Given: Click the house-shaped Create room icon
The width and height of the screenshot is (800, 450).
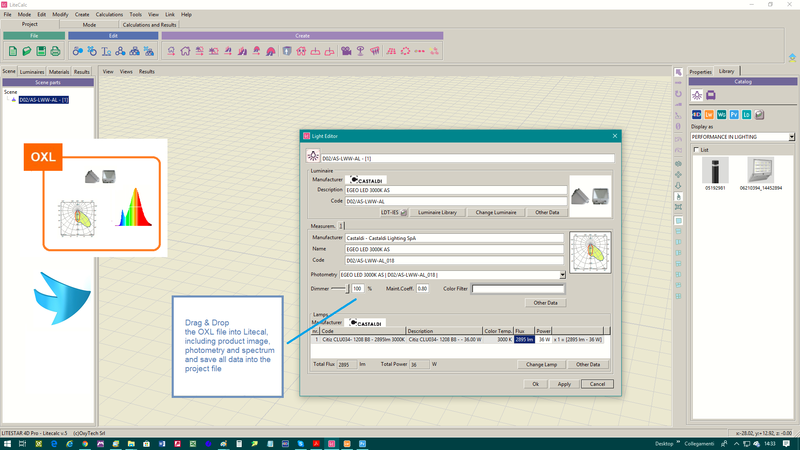Looking at the screenshot, I should click(185, 51).
